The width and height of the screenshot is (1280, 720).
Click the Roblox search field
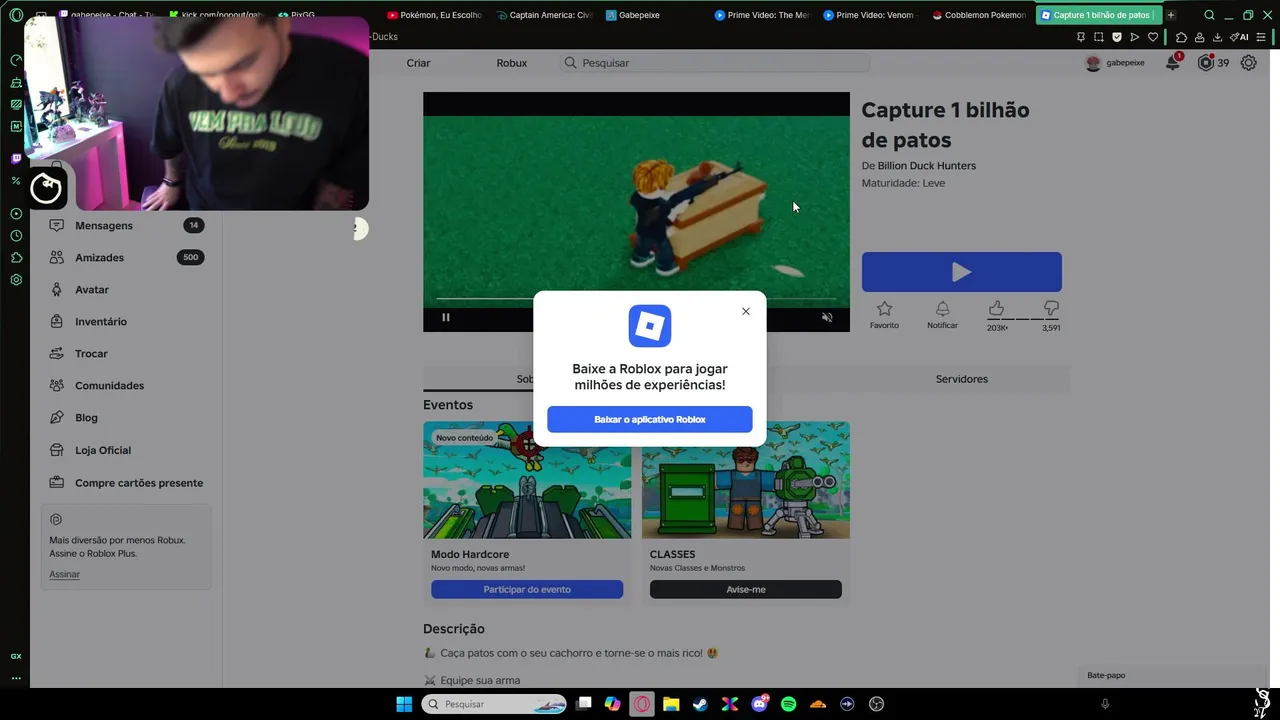tap(715, 63)
